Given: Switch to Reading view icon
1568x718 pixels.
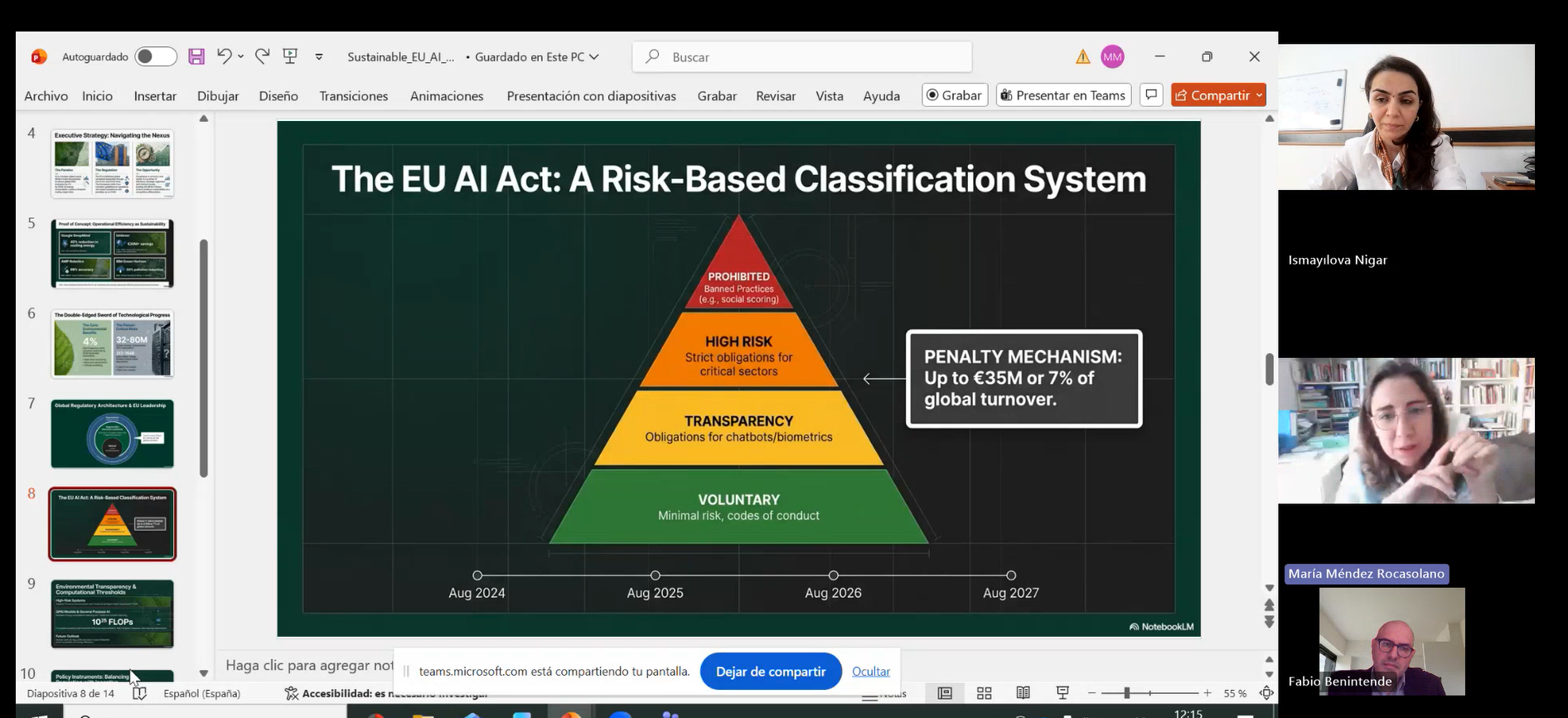Looking at the screenshot, I should point(1024,693).
